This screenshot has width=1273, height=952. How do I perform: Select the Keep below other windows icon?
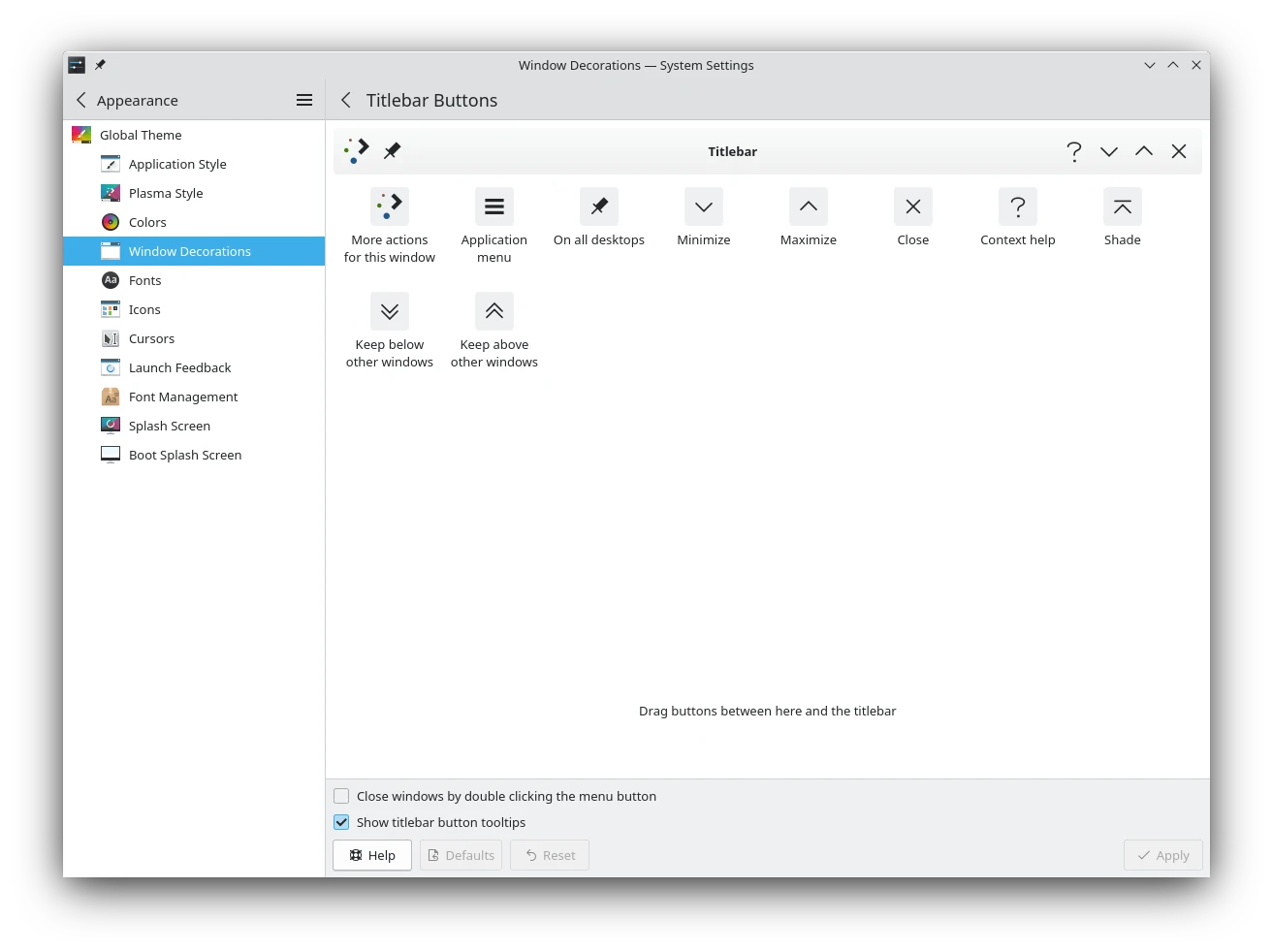(x=389, y=311)
